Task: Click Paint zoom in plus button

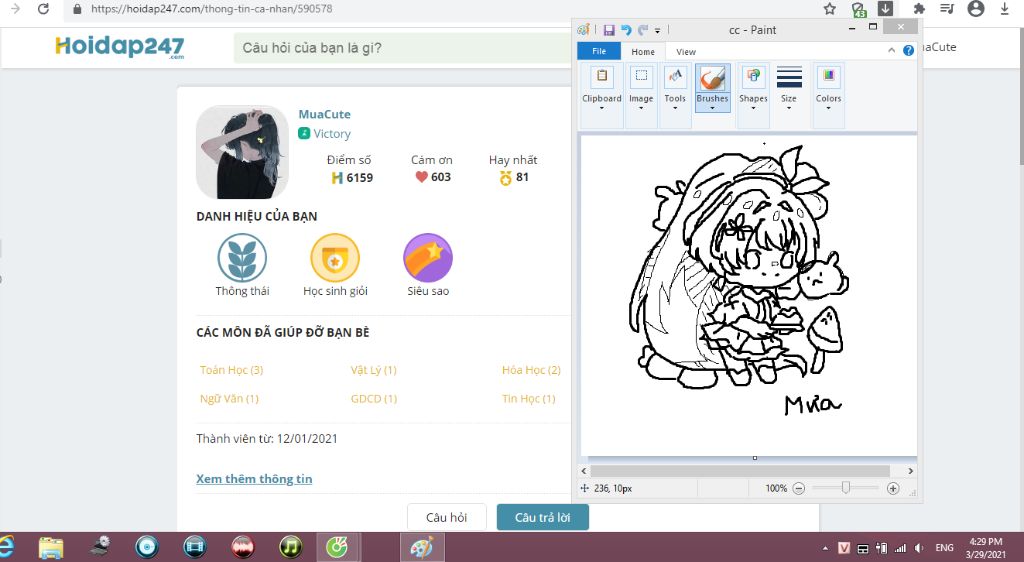Action: click(893, 488)
